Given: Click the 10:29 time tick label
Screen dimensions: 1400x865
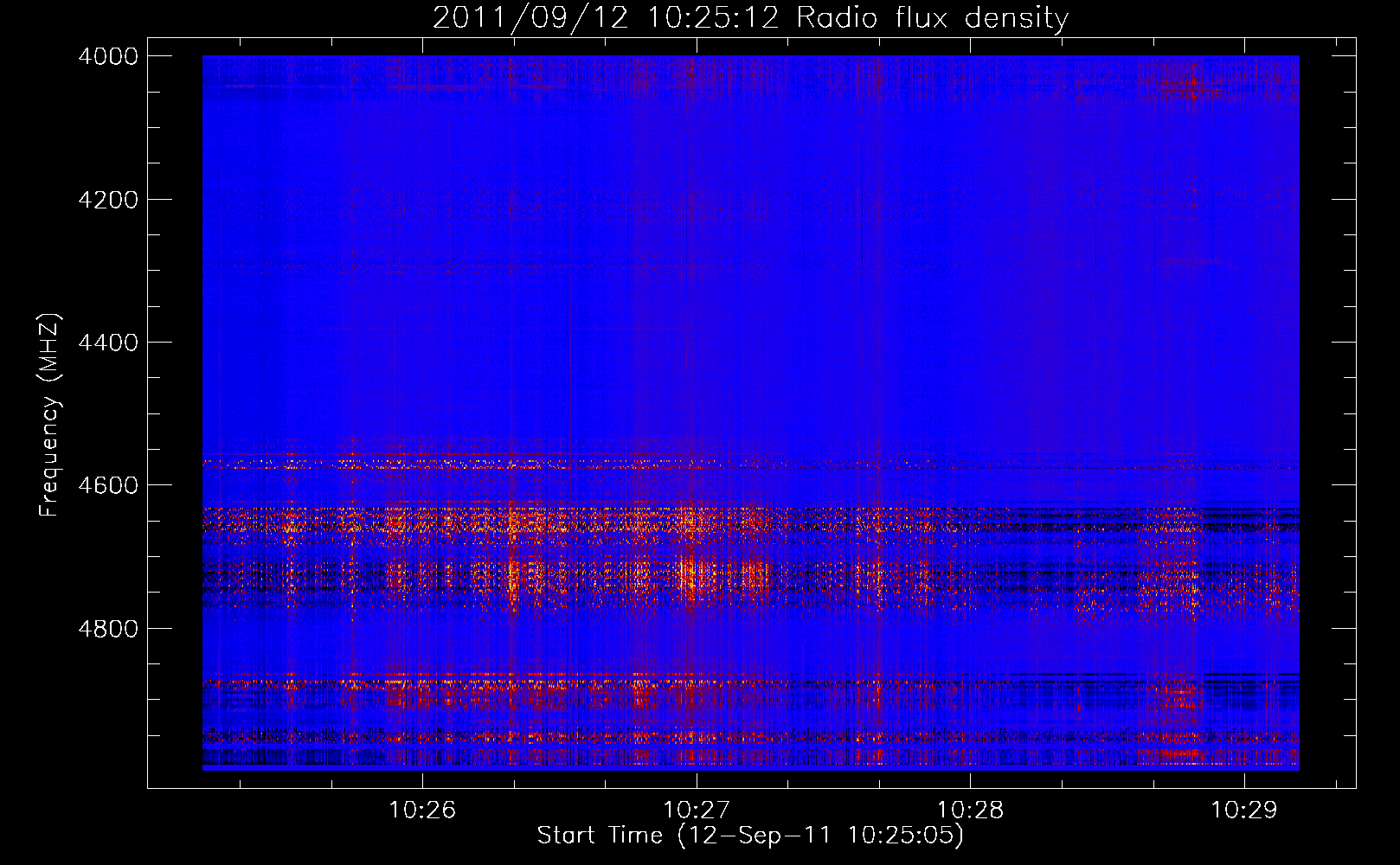Looking at the screenshot, I should [1244, 810].
